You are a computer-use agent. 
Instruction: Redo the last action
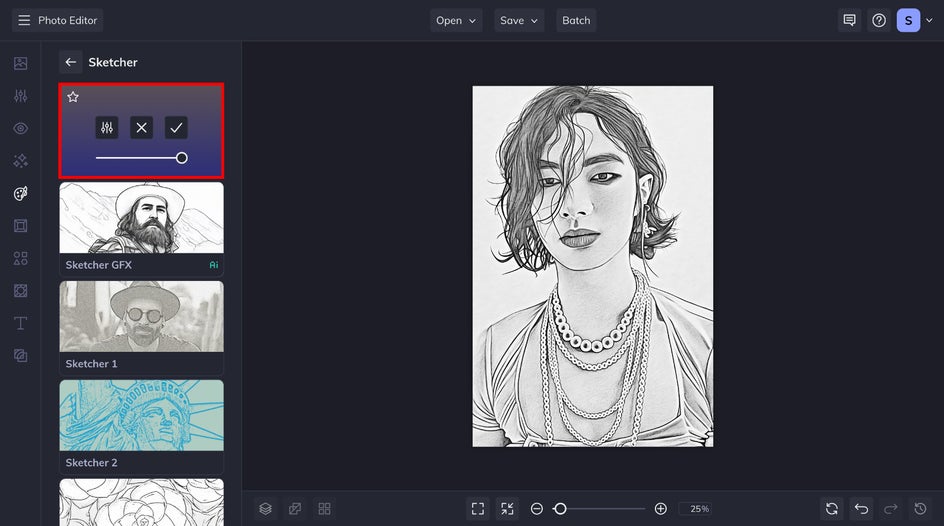click(x=891, y=509)
